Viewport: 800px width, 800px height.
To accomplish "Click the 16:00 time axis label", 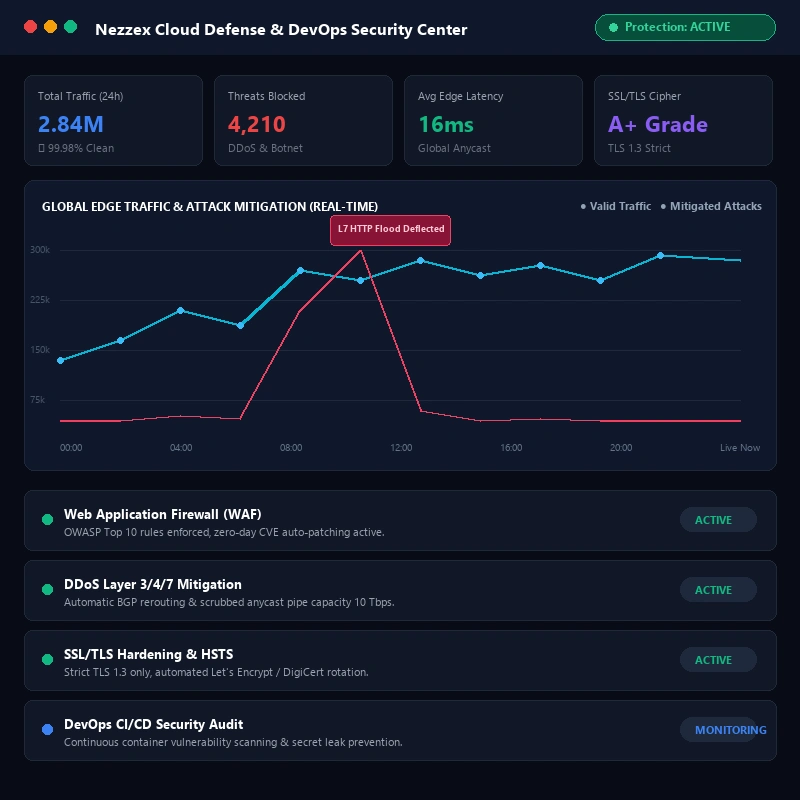I will coord(511,447).
